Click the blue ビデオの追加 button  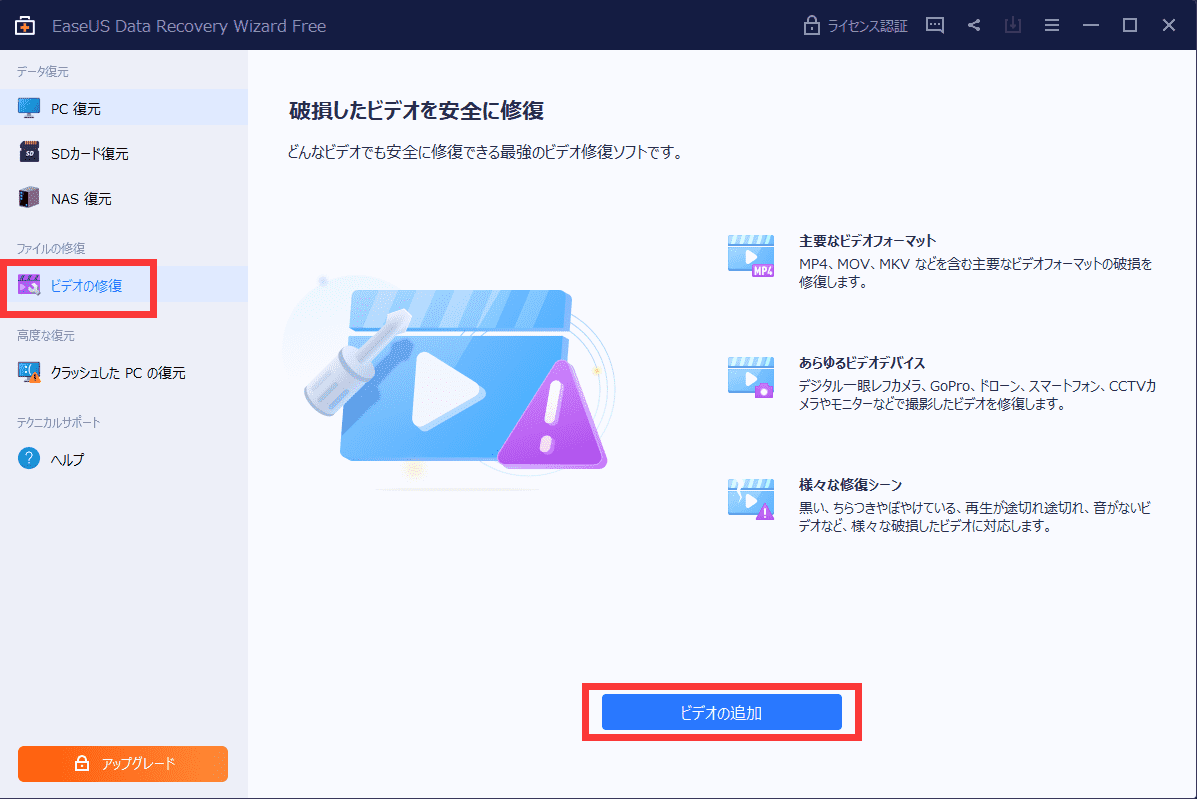click(721, 712)
